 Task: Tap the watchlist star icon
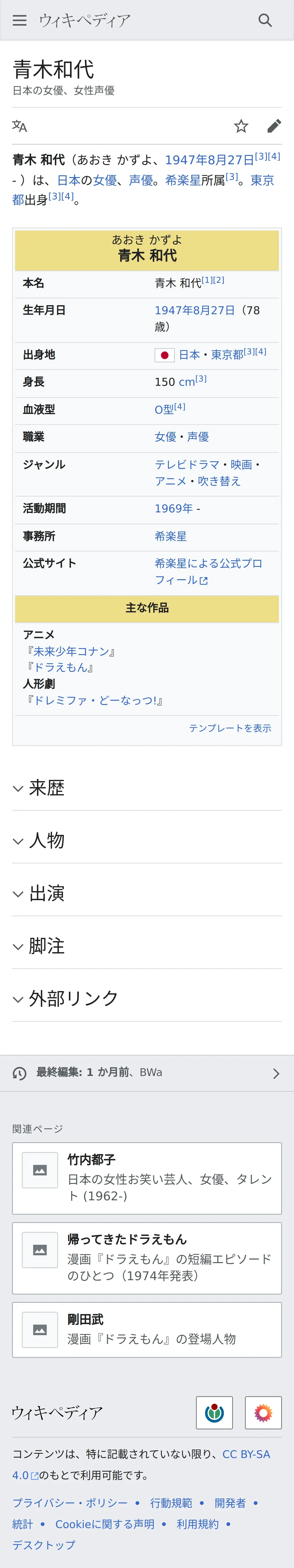coord(241,126)
